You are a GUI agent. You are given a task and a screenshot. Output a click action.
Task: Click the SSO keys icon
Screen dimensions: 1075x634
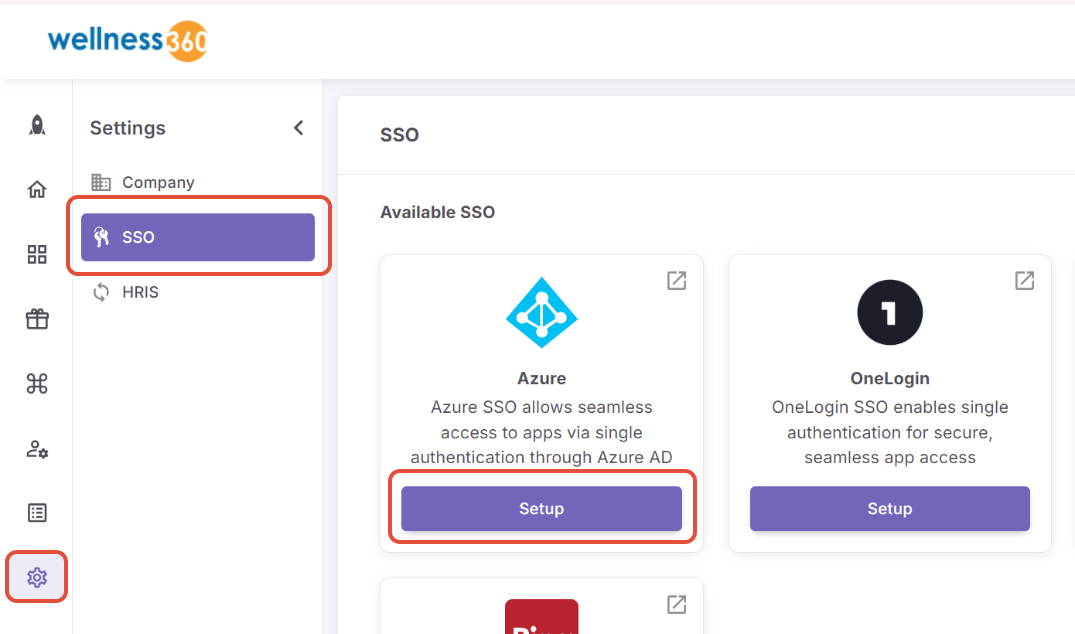pos(101,237)
